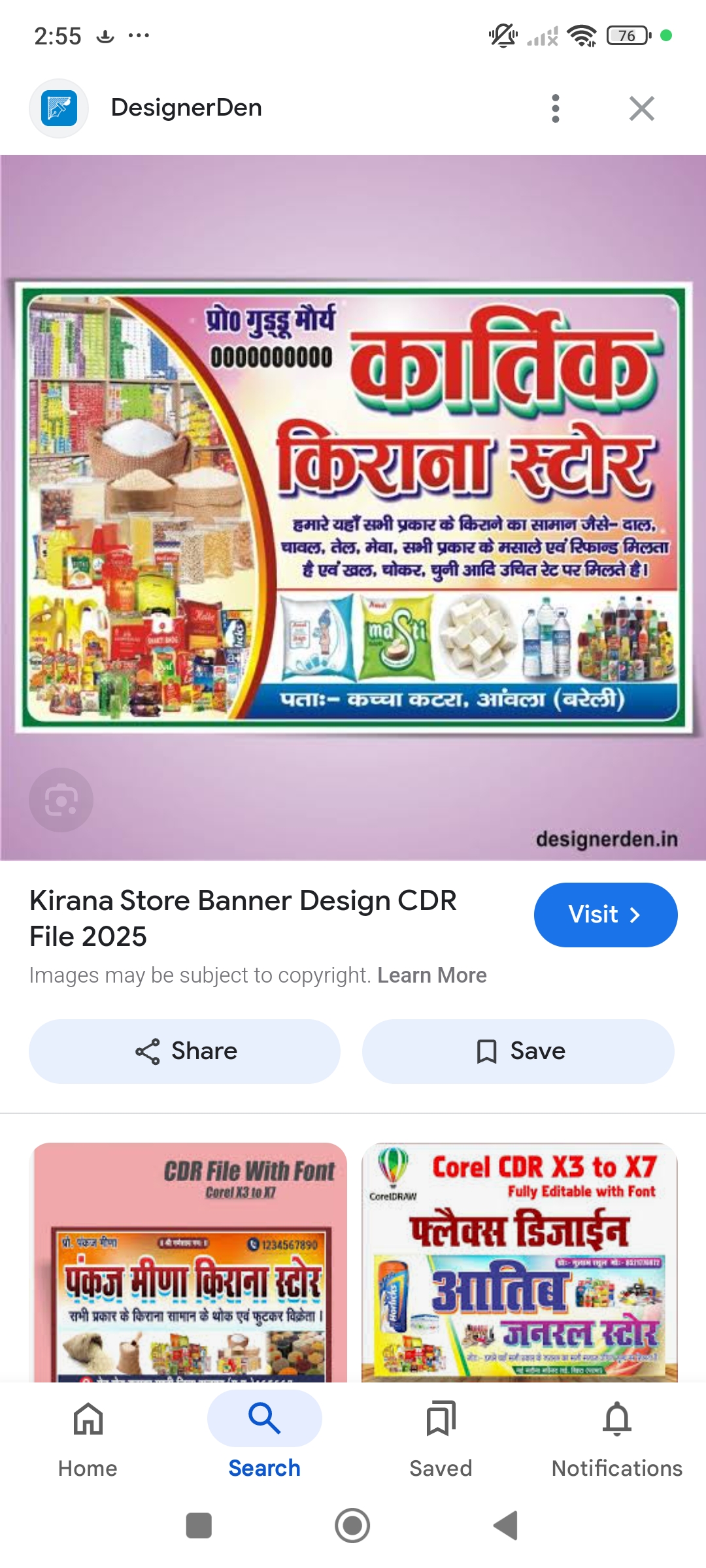Tap the DesignerDen site logo icon
Image resolution: width=706 pixels, height=1568 pixels.
click(59, 108)
